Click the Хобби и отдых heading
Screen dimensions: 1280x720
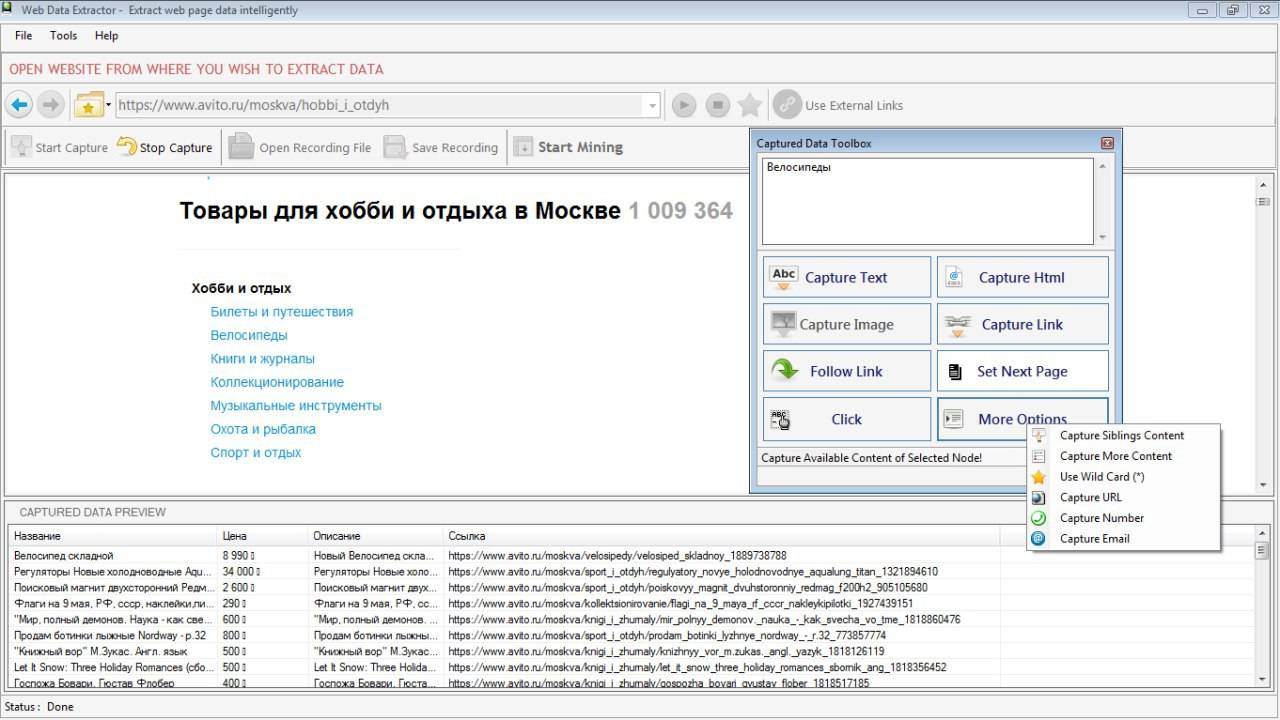241,288
